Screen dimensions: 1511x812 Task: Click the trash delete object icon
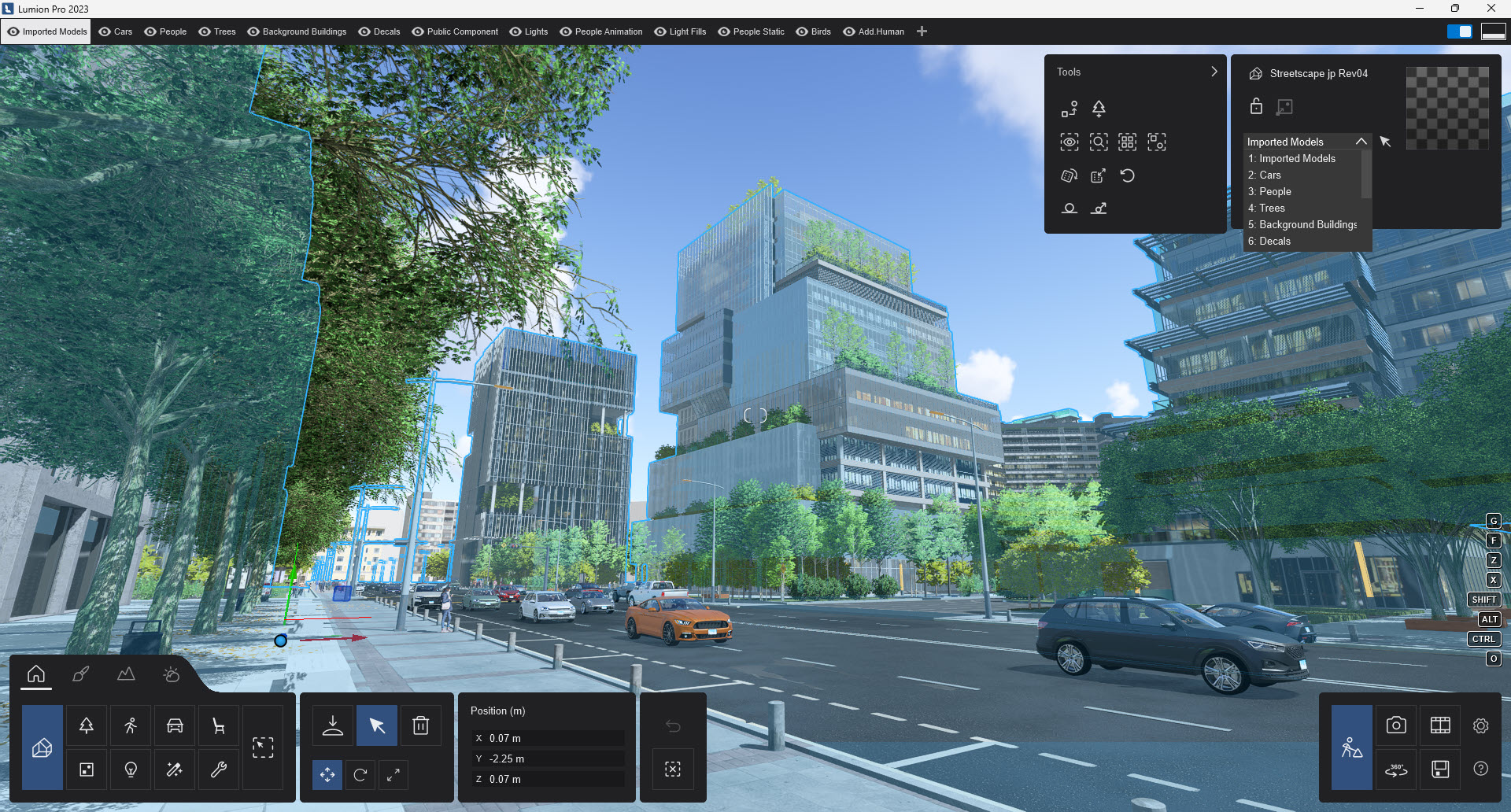point(421,725)
